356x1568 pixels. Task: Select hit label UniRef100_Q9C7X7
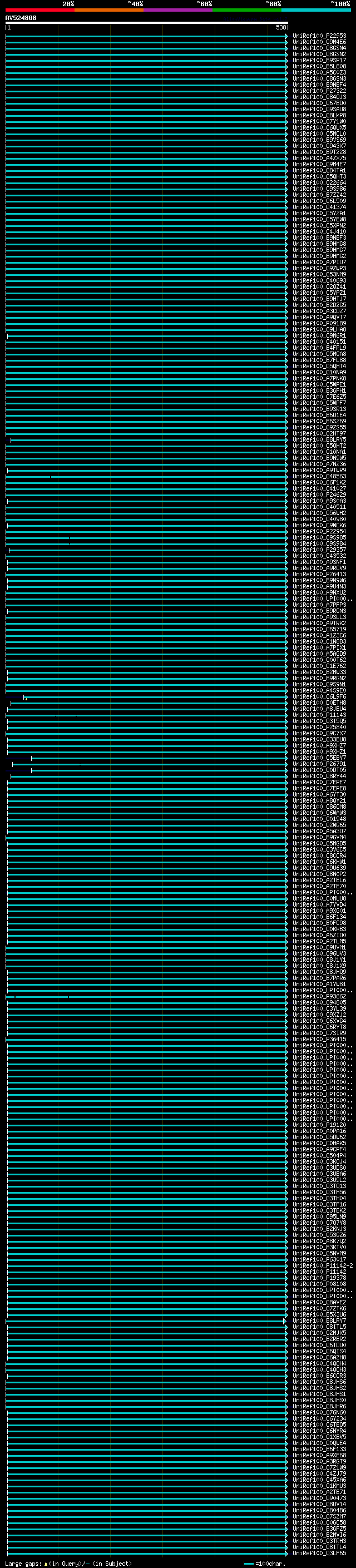click(x=319, y=734)
